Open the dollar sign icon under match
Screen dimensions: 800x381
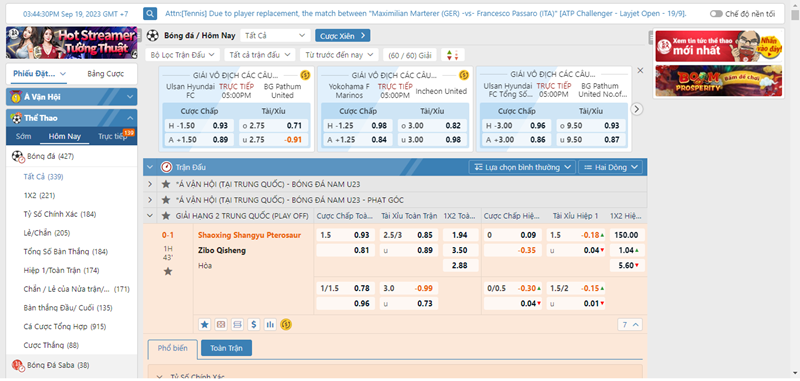(x=254, y=324)
